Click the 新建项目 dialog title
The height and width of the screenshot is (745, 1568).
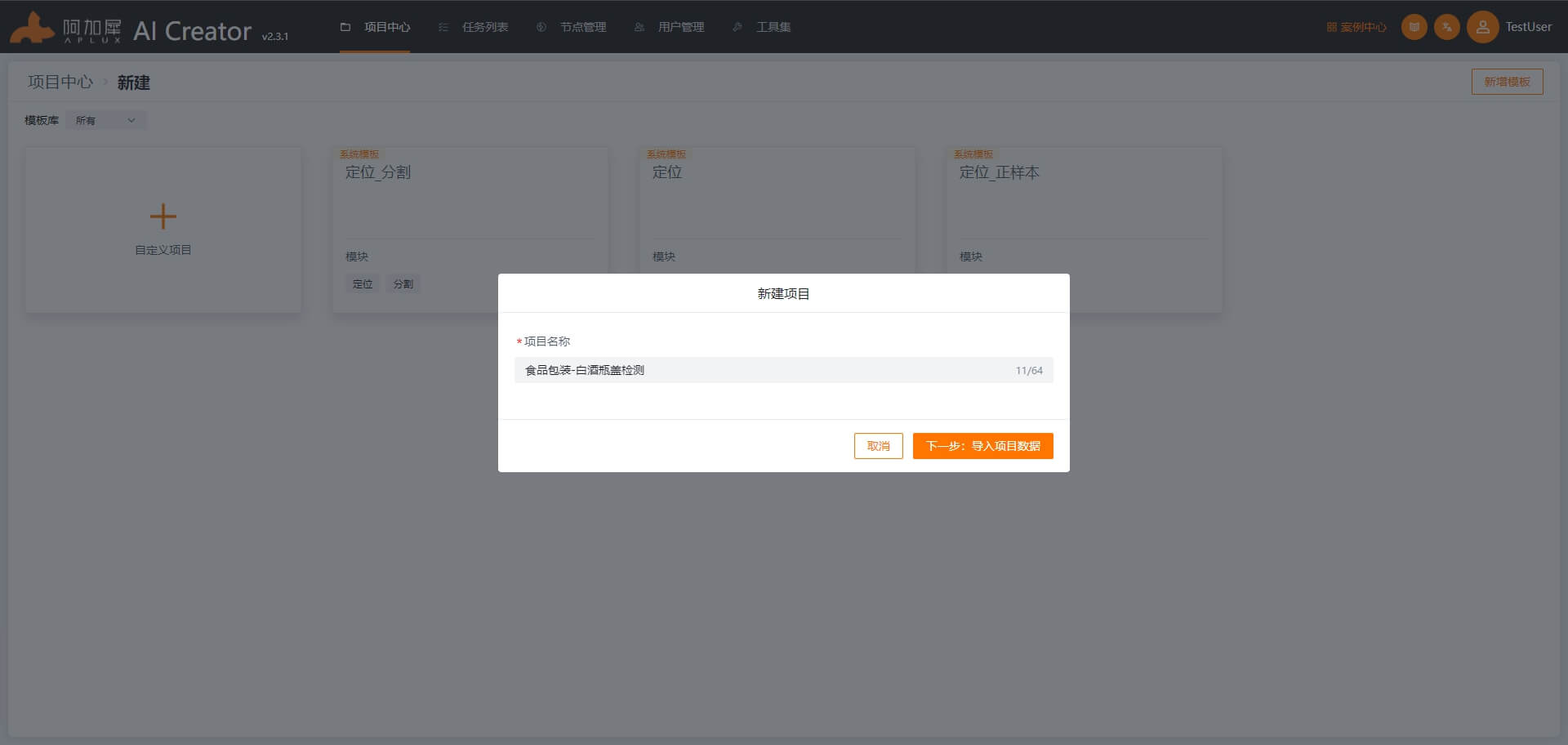pyautogui.click(x=783, y=293)
